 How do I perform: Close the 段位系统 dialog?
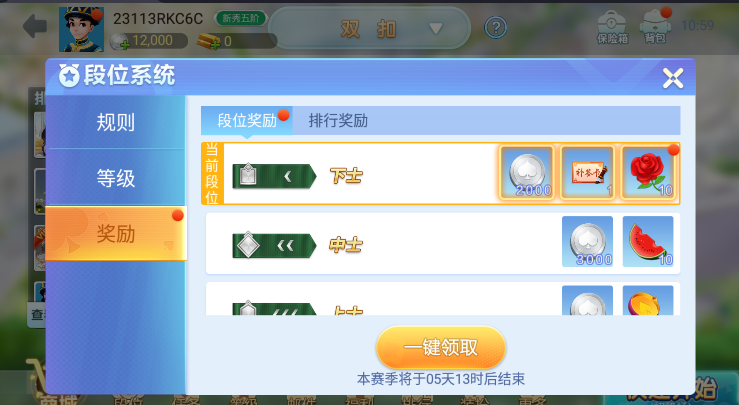pyautogui.click(x=673, y=78)
